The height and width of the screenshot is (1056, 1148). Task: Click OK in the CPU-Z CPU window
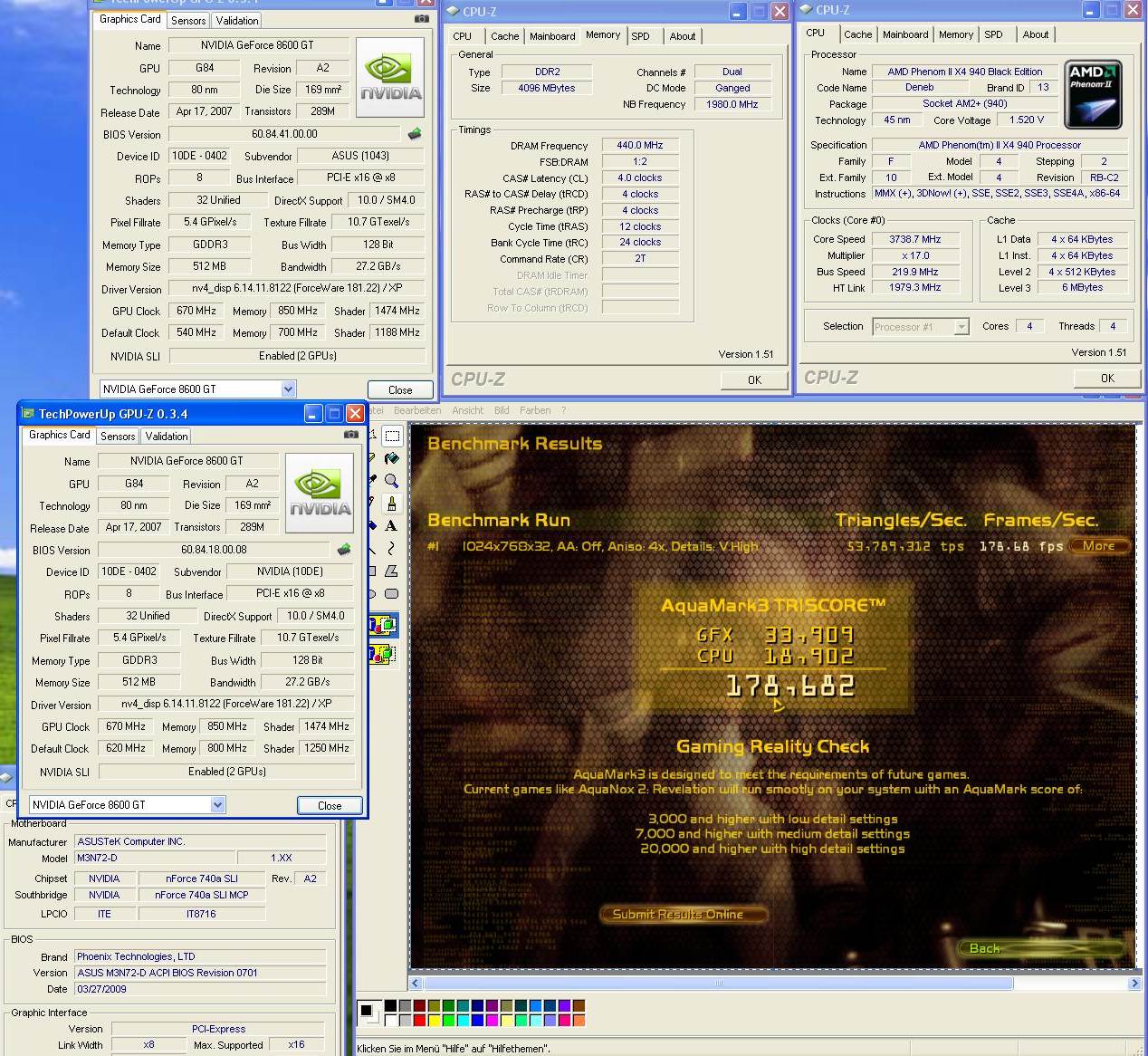1107,378
